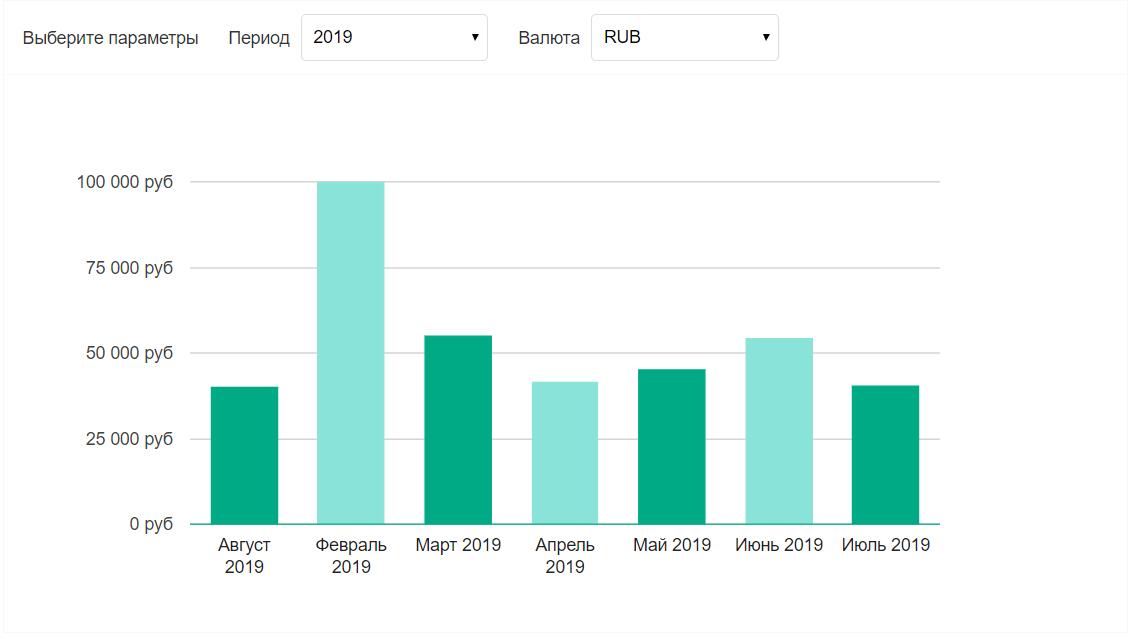The width and height of the screenshot is (1130, 638).
Task: Open the Период dropdown showing 2019
Action: point(393,37)
